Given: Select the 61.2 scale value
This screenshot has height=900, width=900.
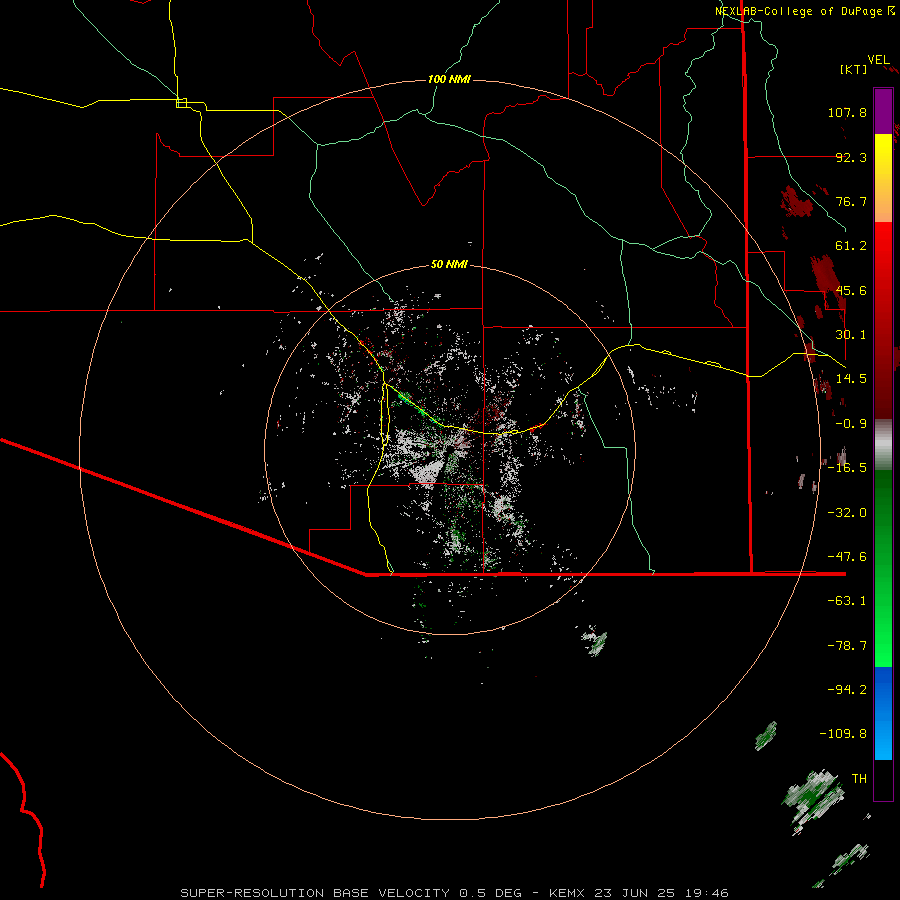Looking at the screenshot, I should pyautogui.click(x=851, y=246).
